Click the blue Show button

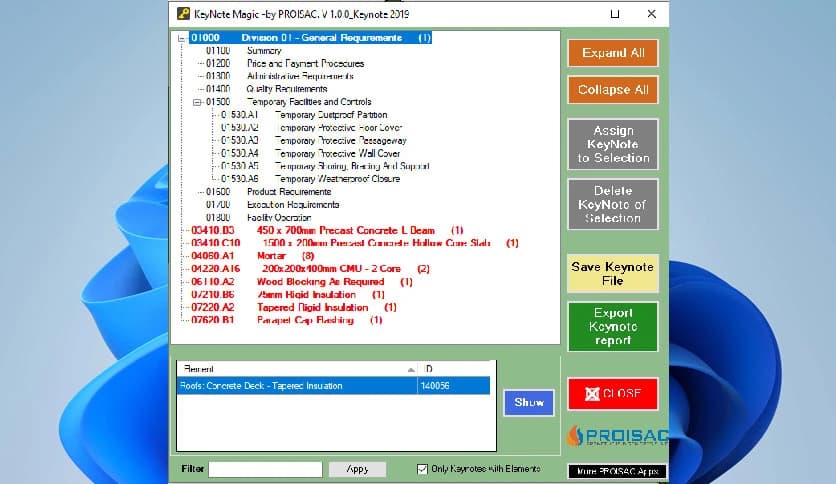pyautogui.click(x=528, y=402)
